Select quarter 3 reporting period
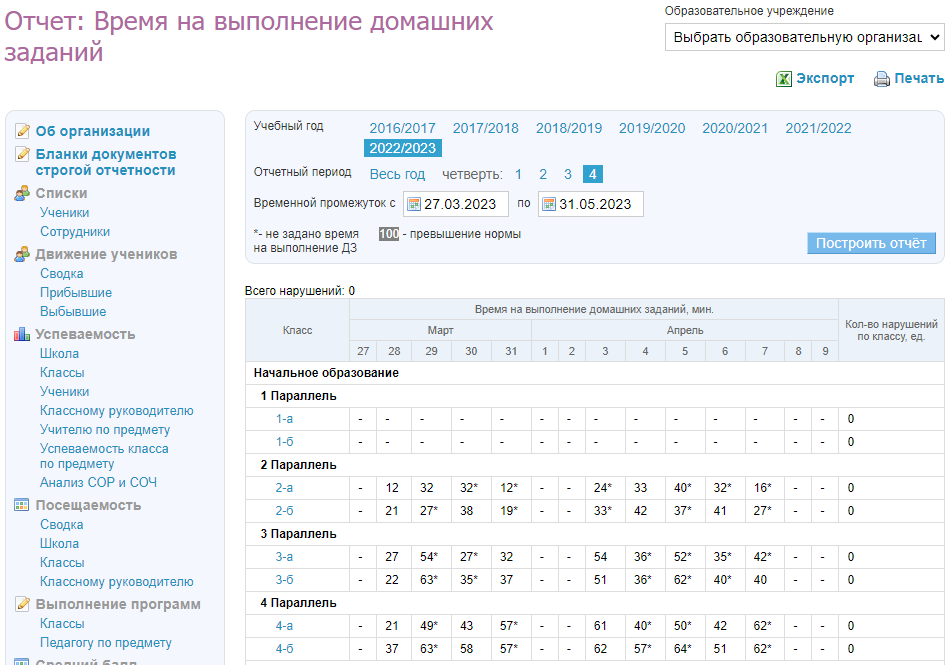949x665 pixels. pos(567,174)
